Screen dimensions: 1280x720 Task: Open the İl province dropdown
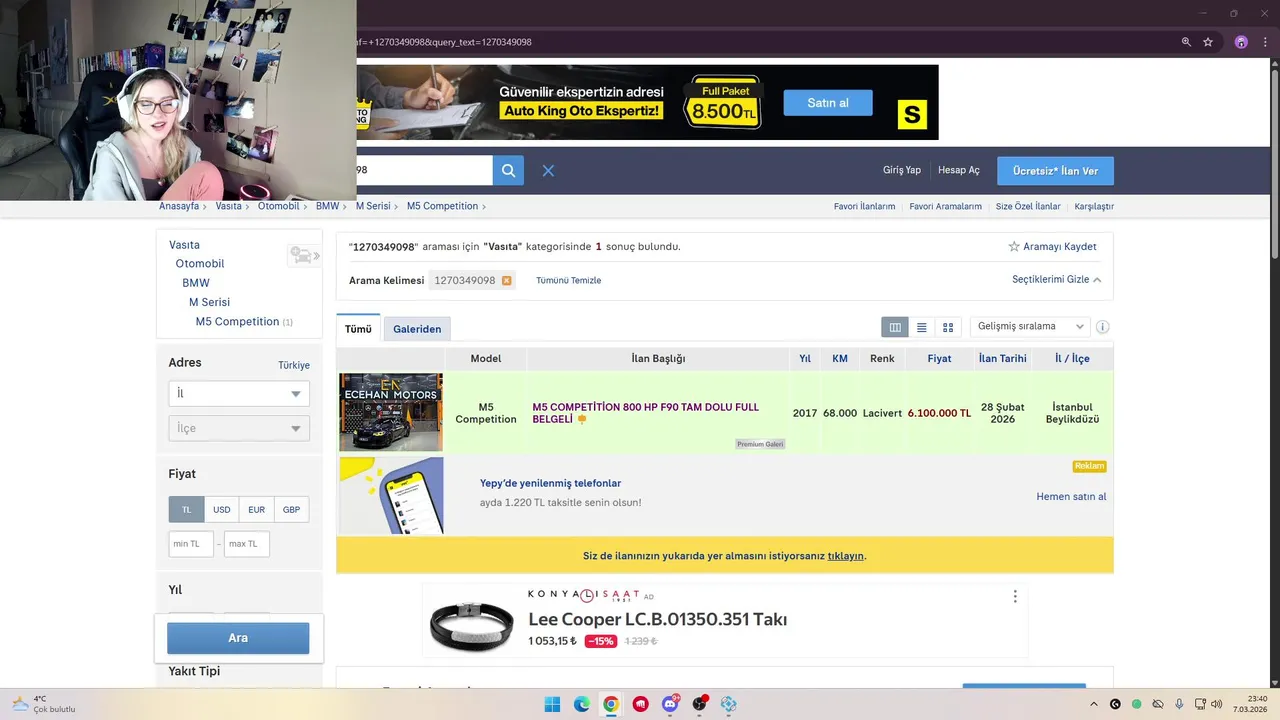[239, 394]
